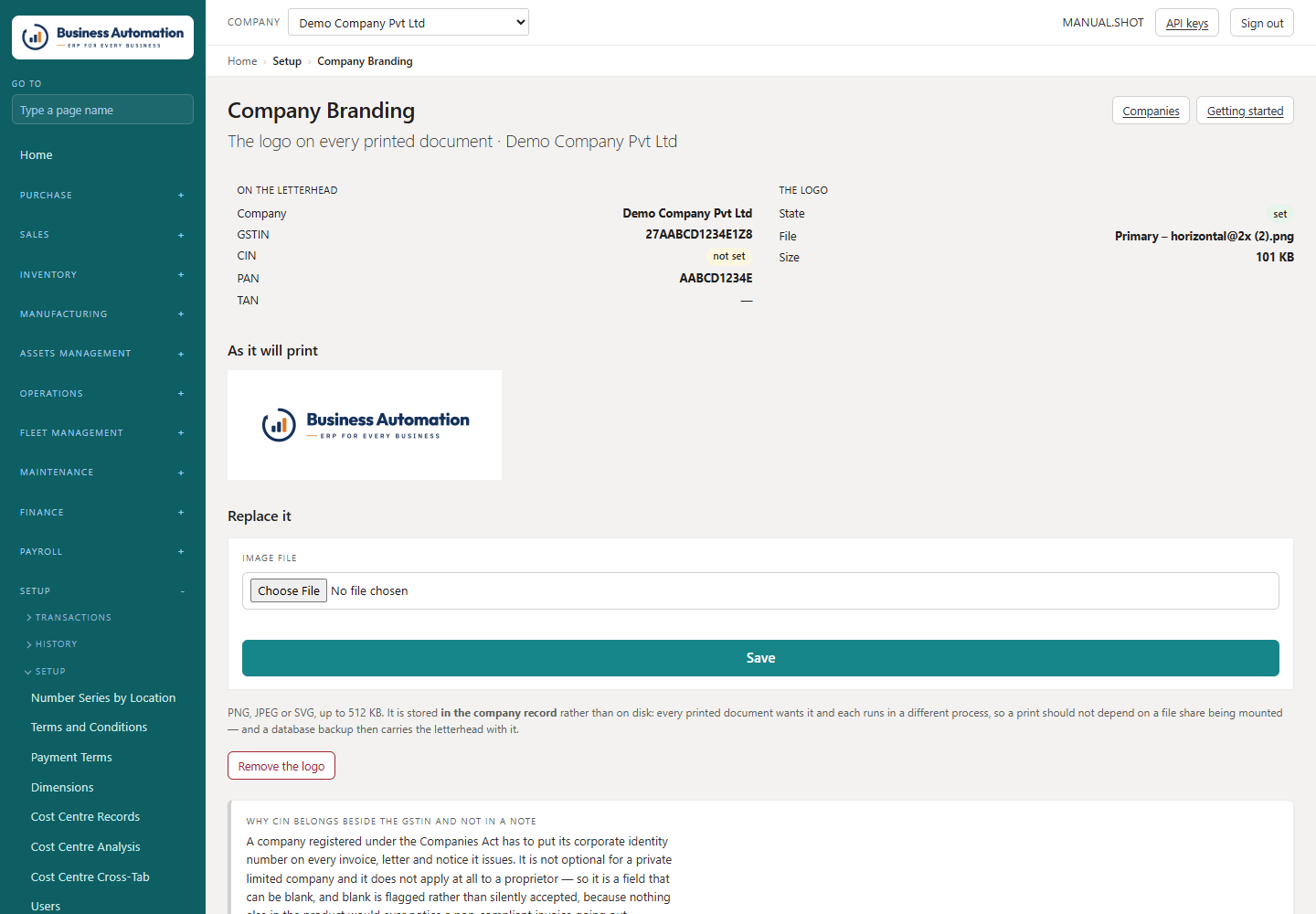Viewport: 1316px width, 914px height.
Task: Open the Company dropdown selector
Action: pyautogui.click(x=409, y=23)
